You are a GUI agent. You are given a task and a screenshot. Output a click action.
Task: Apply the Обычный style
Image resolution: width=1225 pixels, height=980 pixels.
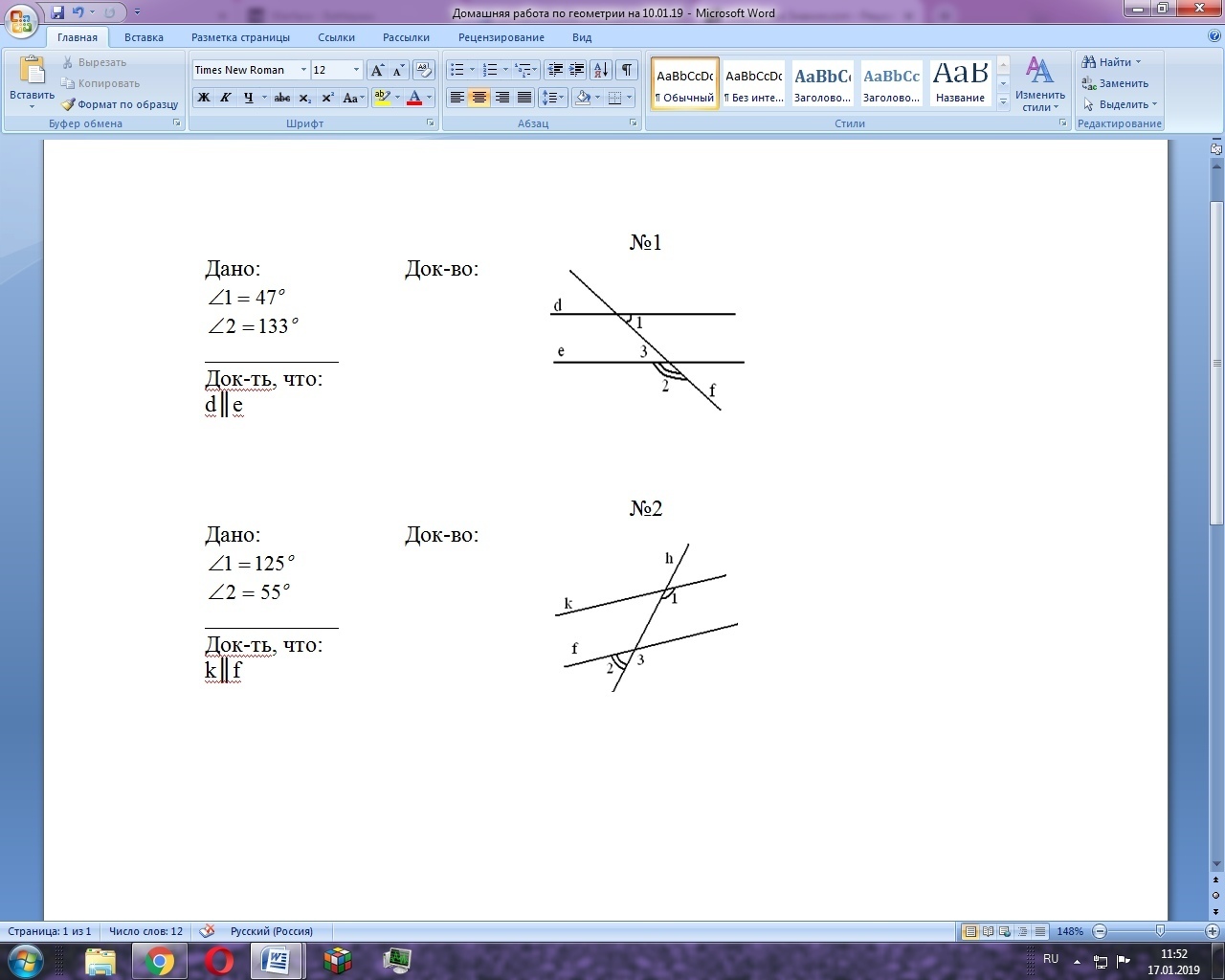685,83
